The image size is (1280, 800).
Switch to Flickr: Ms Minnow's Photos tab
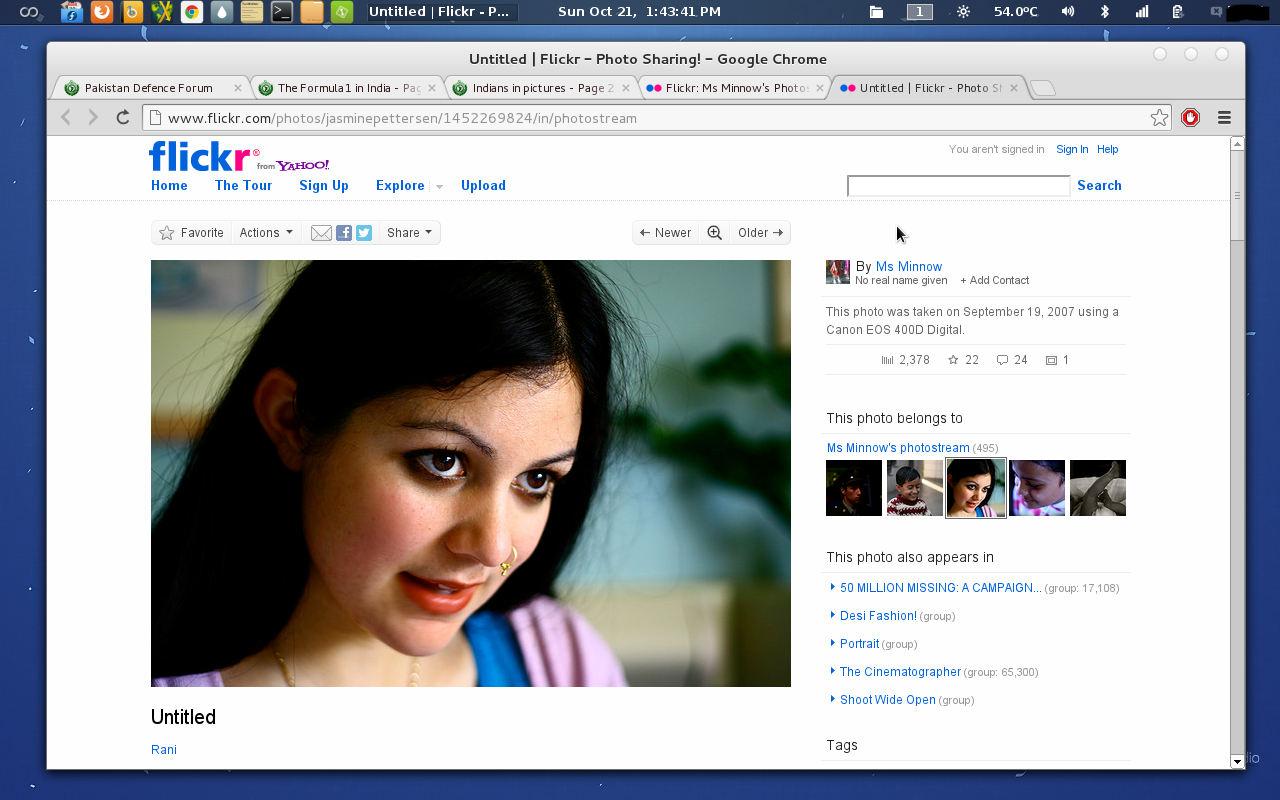(x=736, y=88)
